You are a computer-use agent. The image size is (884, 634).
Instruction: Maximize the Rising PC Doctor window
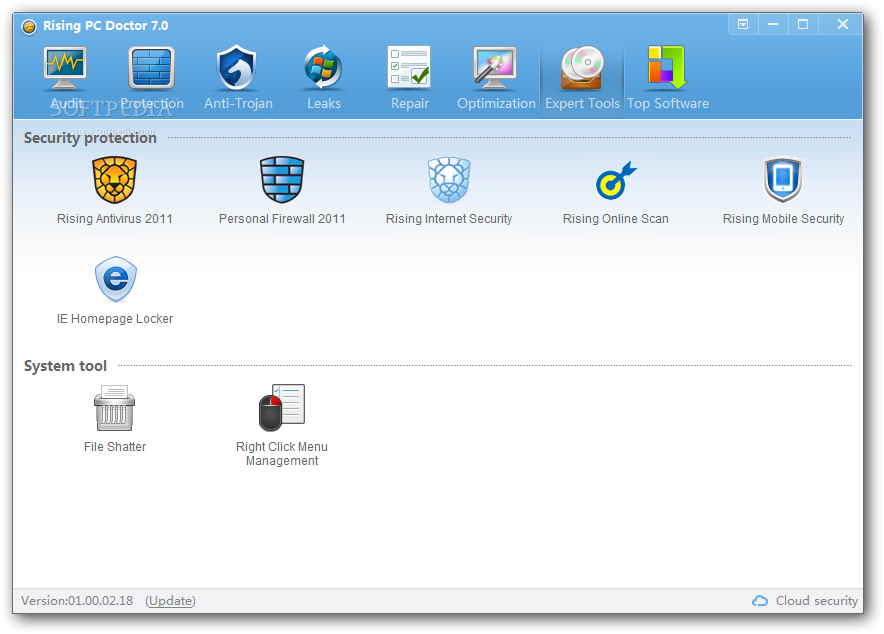[803, 24]
